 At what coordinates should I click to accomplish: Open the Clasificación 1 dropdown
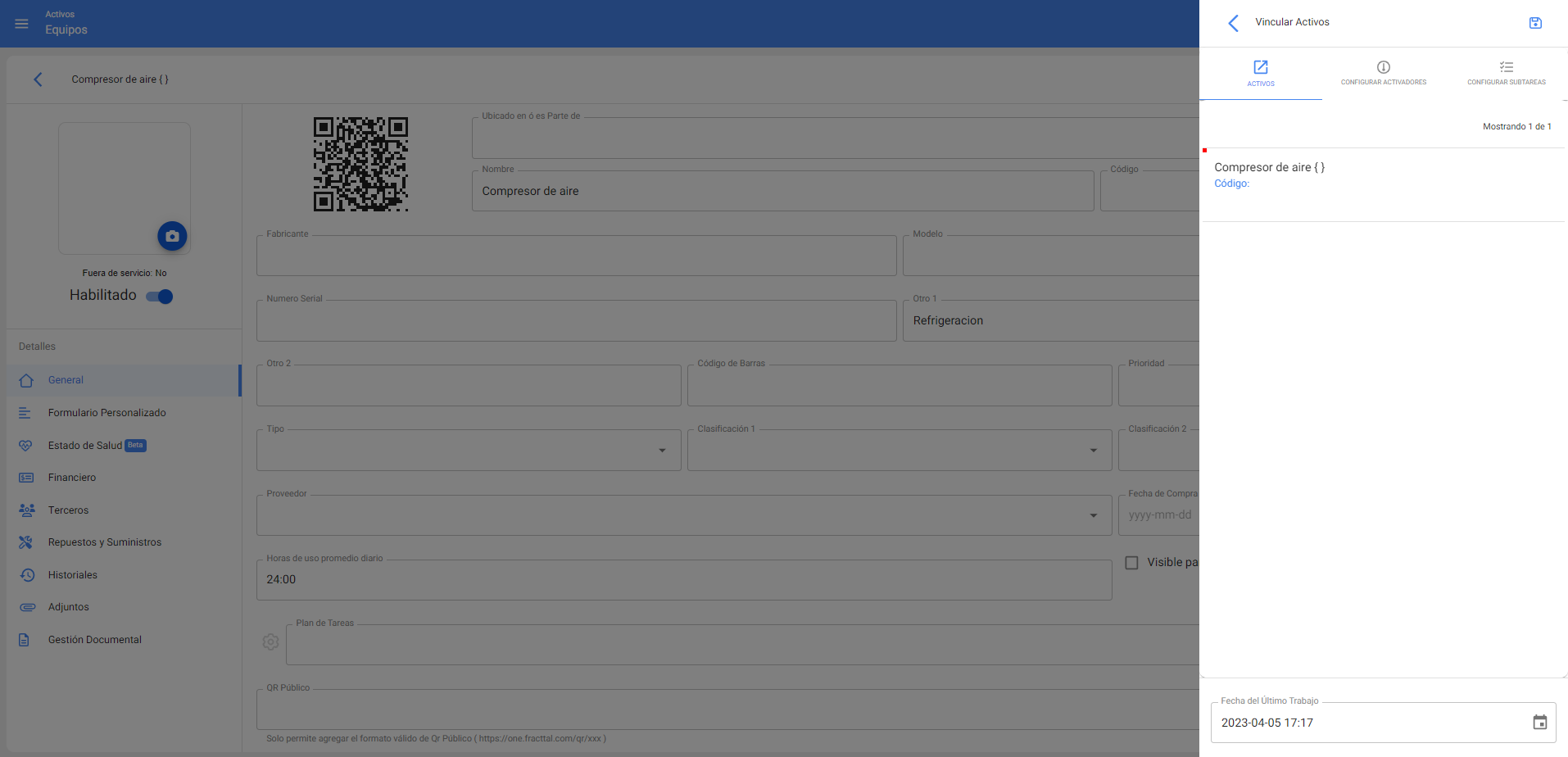(x=1093, y=451)
